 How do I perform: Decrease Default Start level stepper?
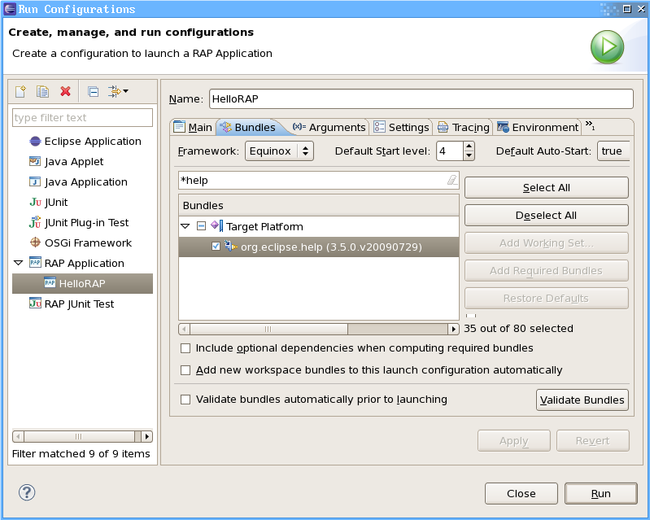point(468,156)
